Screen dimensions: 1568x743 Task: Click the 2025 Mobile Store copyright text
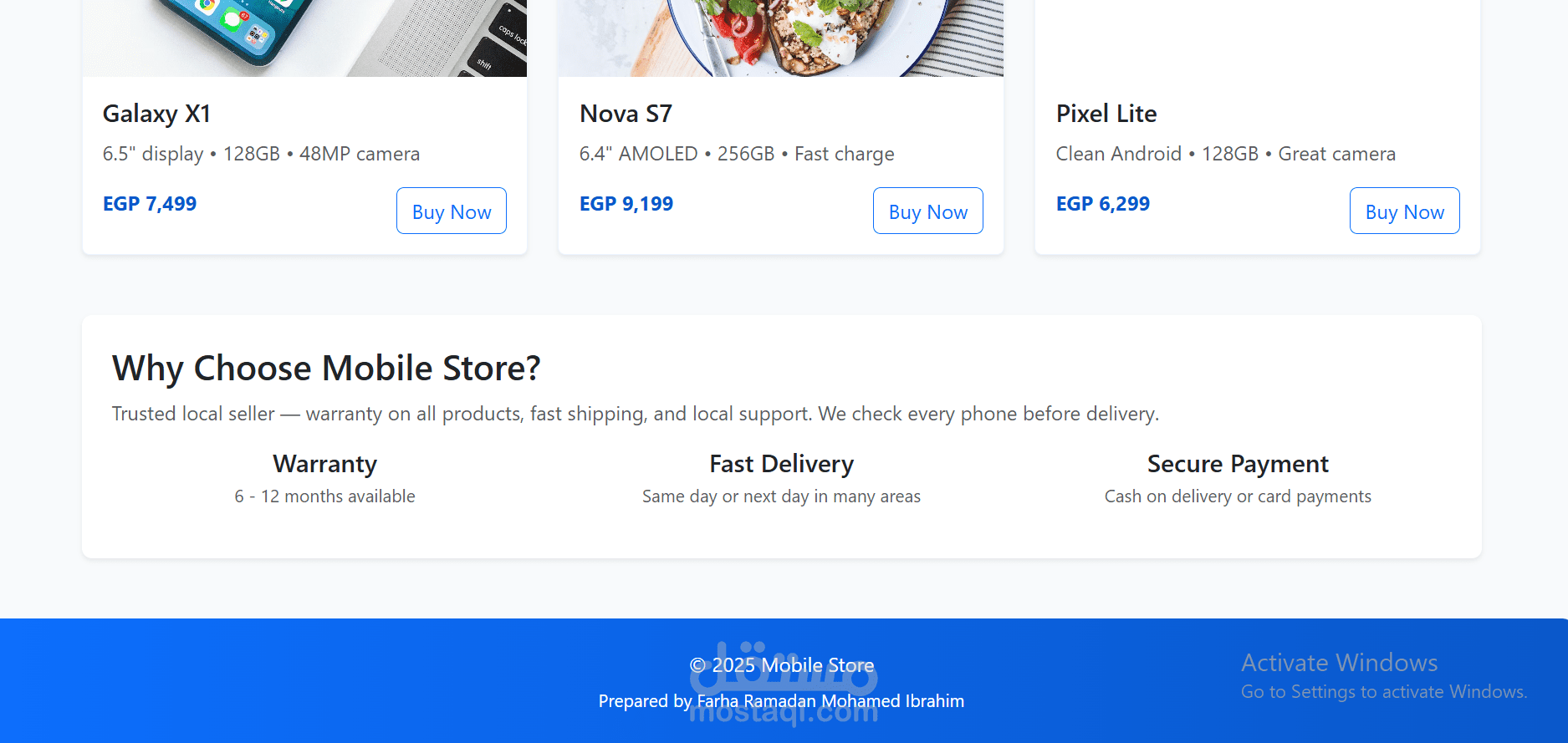(781, 665)
